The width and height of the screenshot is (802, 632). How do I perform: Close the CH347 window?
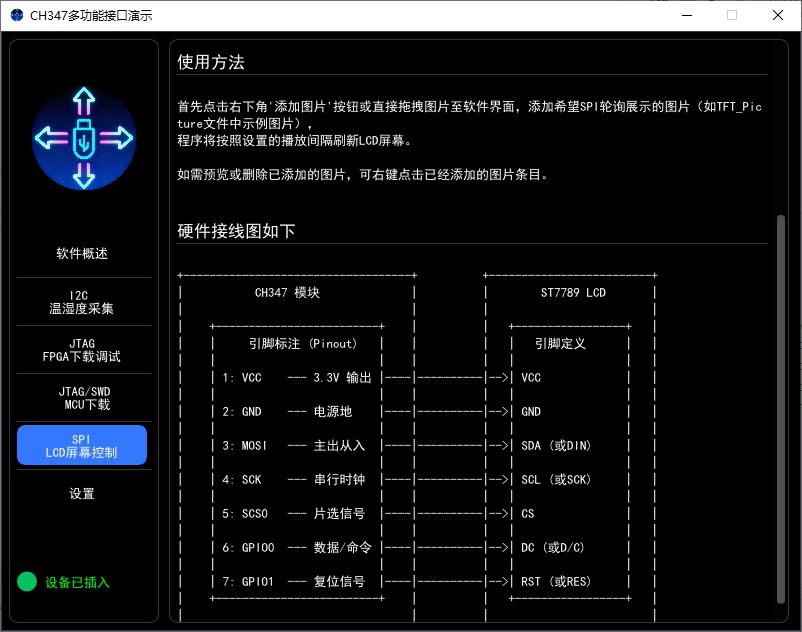[778, 15]
